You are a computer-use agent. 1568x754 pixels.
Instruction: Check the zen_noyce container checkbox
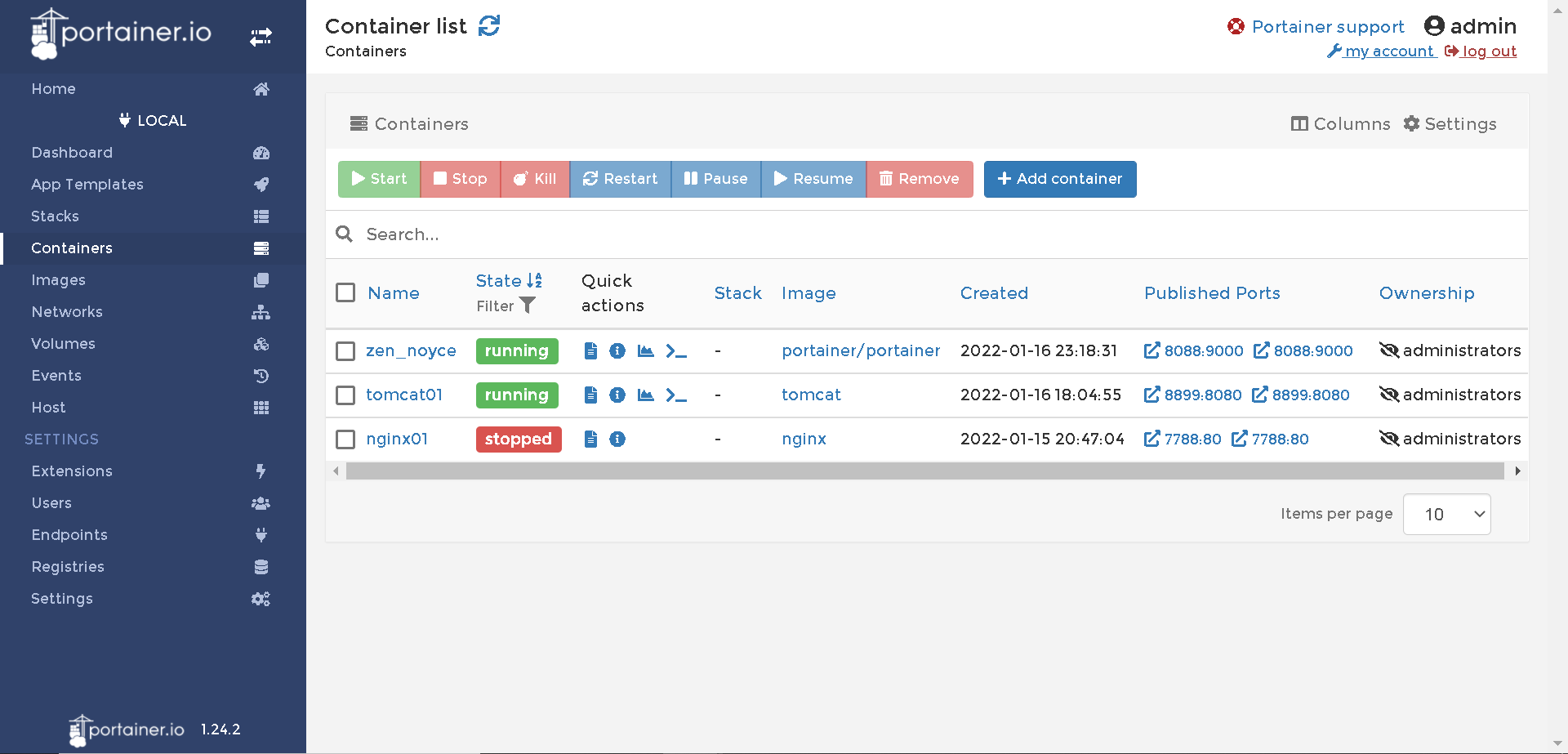coord(345,350)
